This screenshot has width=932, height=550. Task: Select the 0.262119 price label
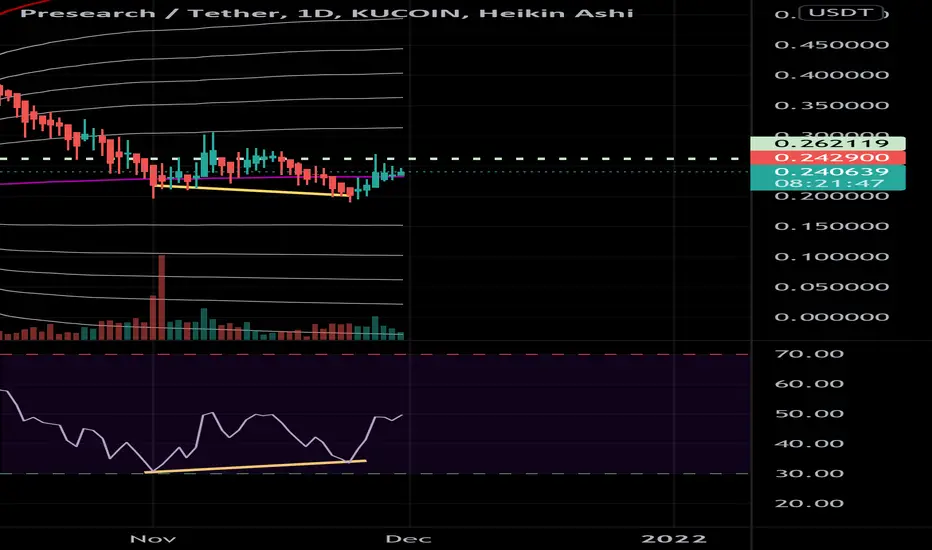pyautogui.click(x=828, y=143)
